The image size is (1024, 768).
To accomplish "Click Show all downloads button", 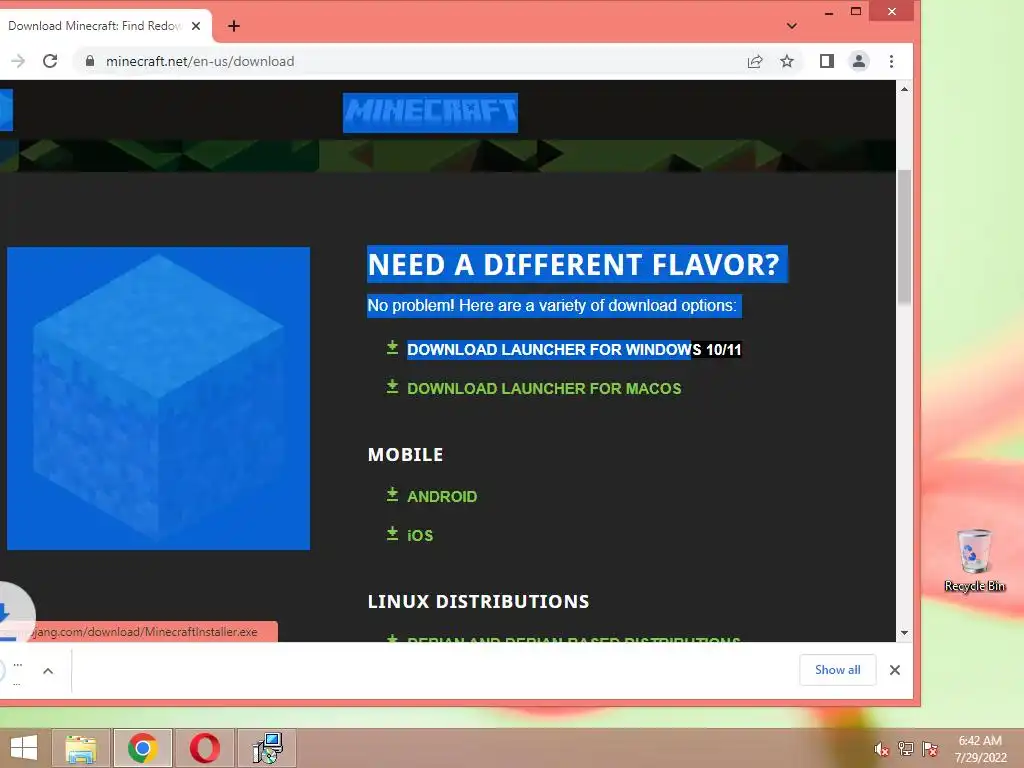I will 837,670.
